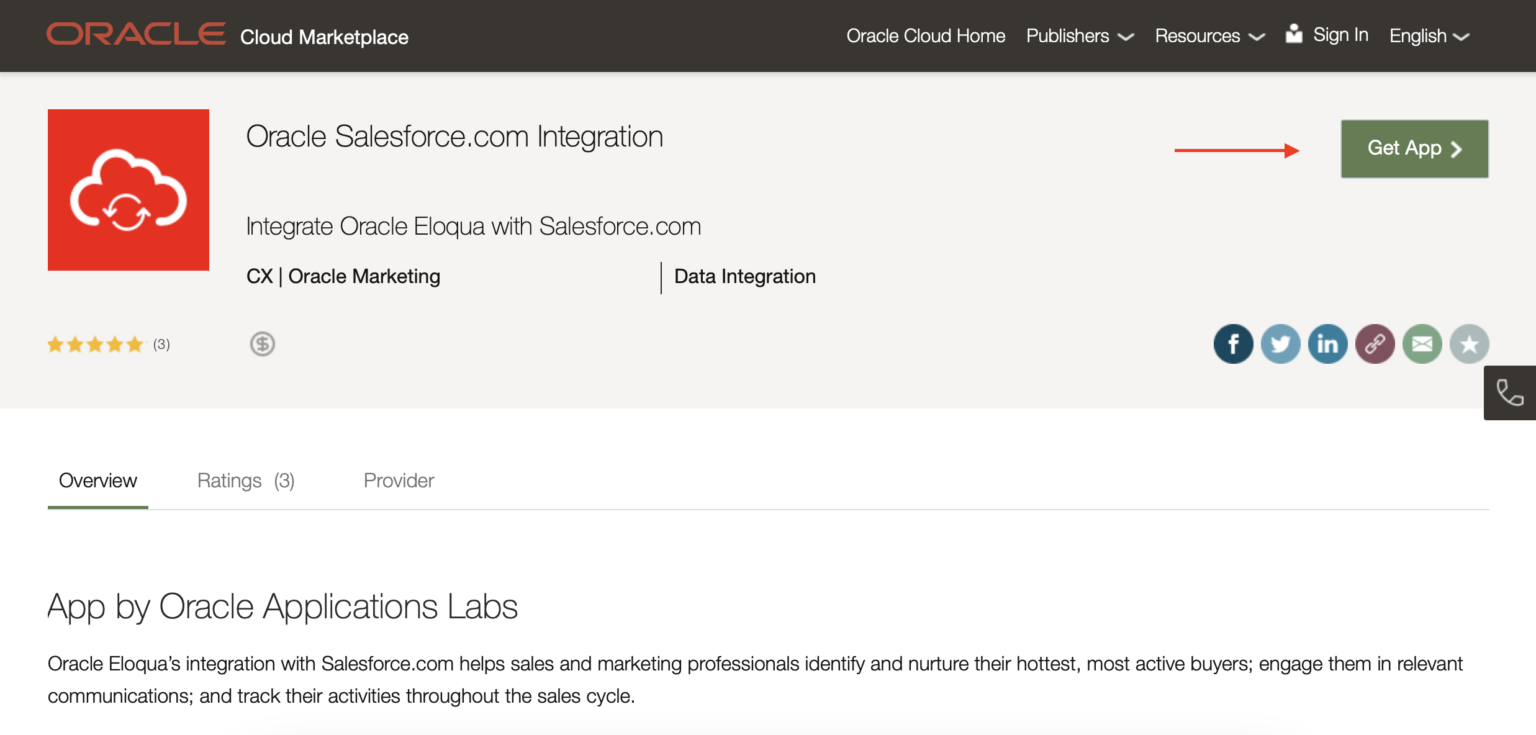Open the pricing information icon

262,343
